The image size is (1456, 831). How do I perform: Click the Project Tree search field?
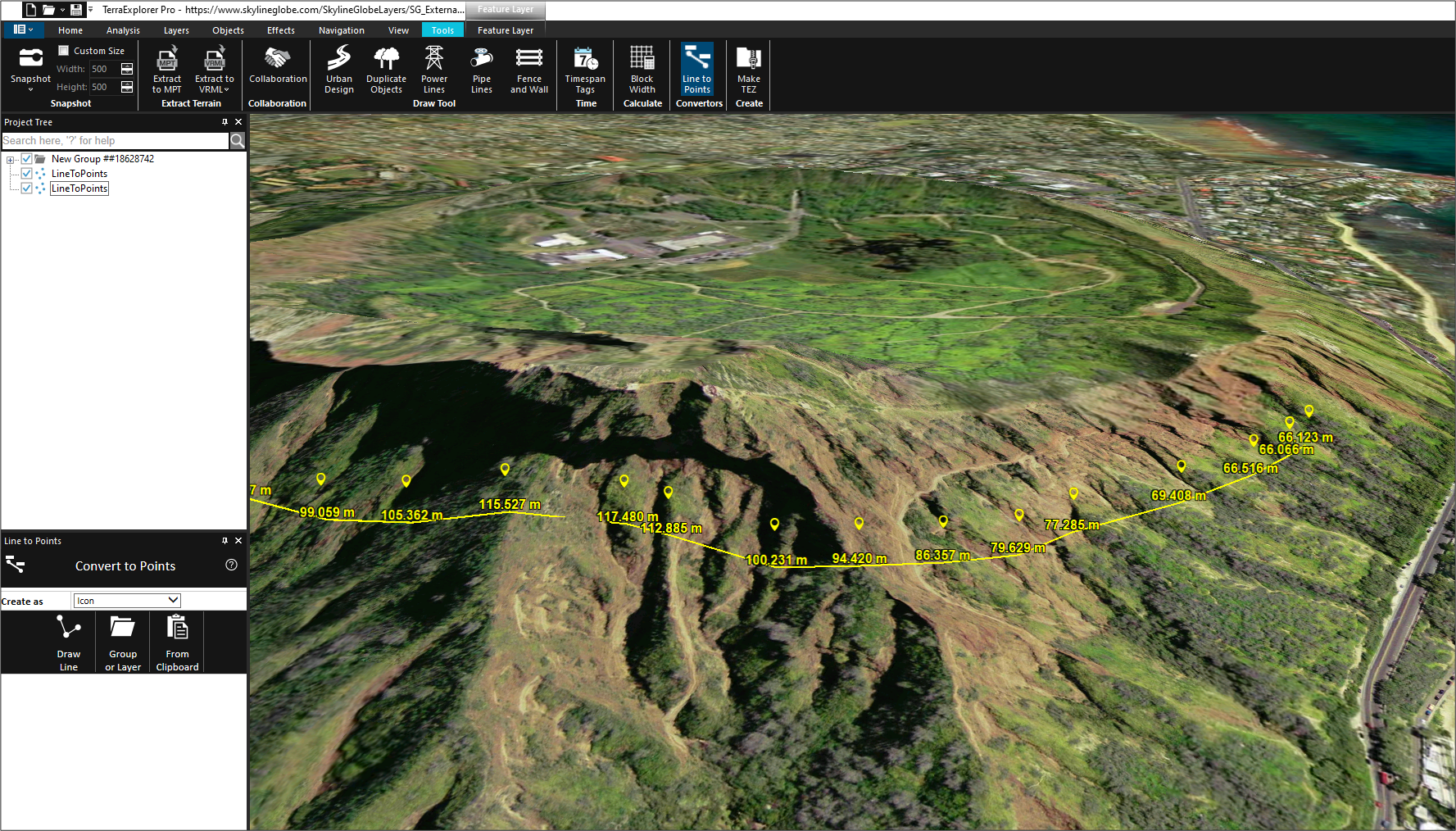click(x=115, y=141)
